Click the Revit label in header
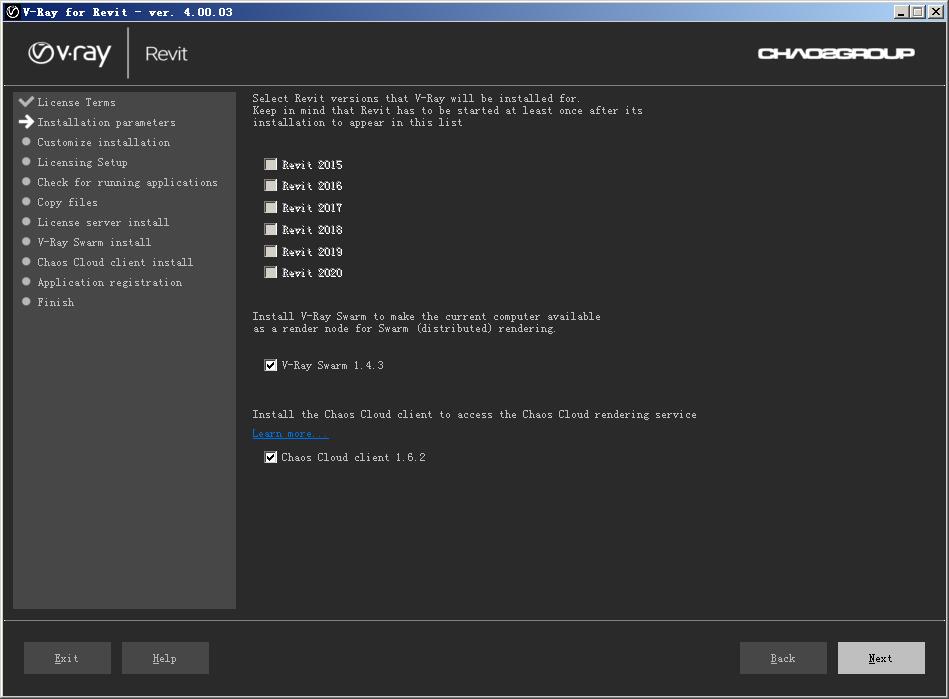 click(x=166, y=54)
